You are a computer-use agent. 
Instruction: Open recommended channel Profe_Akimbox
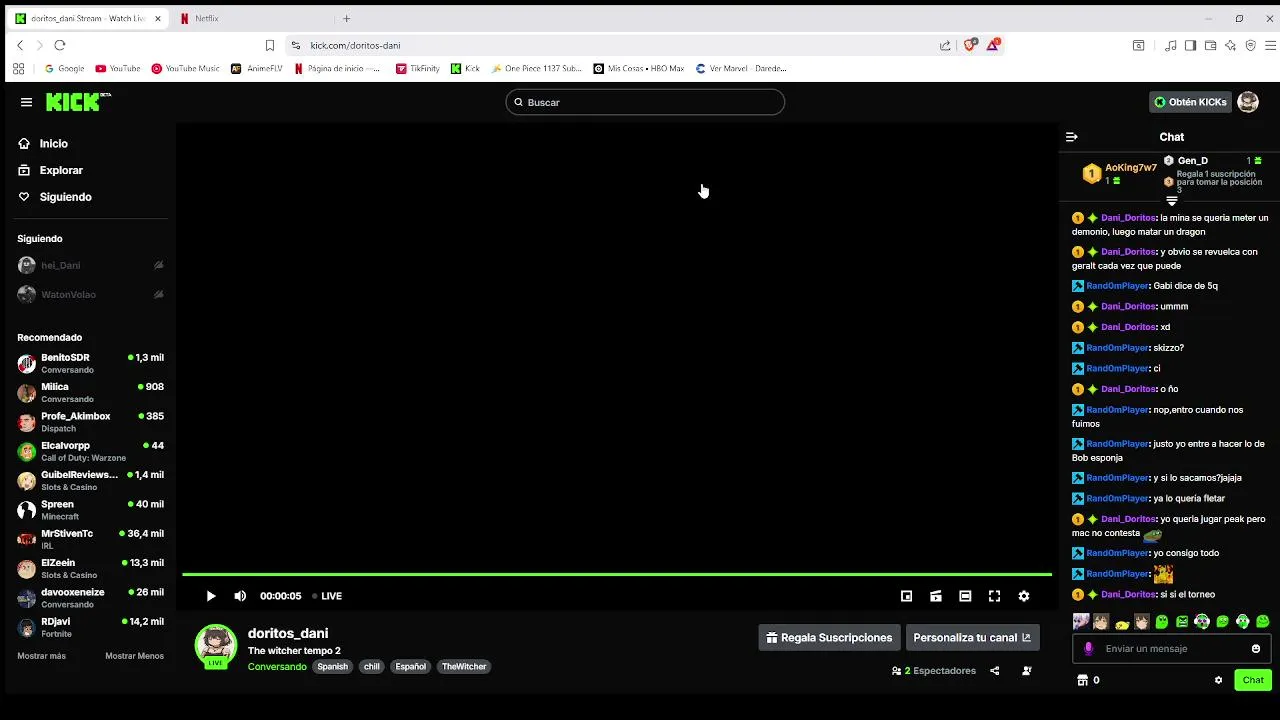[x=90, y=422]
